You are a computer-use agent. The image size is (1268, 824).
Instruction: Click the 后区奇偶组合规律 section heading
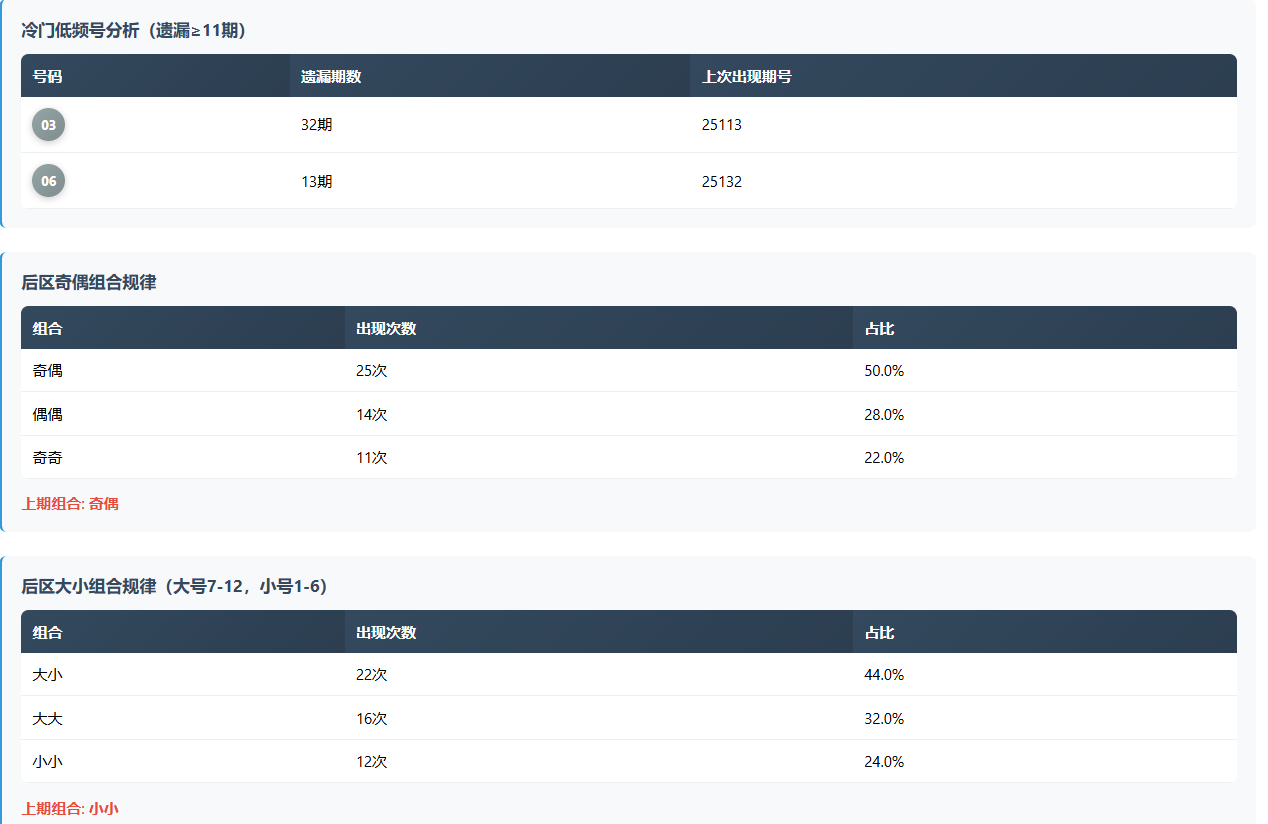pos(89,282)
